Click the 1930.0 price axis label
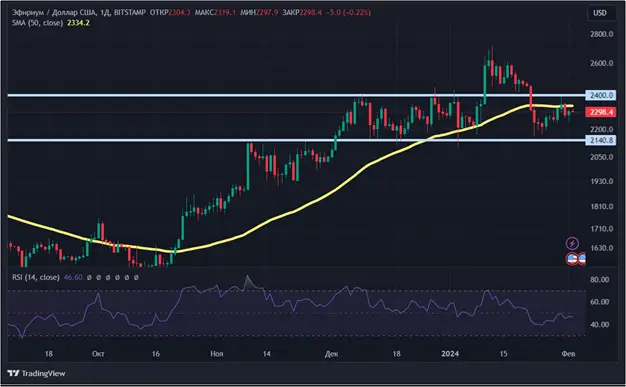626x387 pixels. click(602, 181)
